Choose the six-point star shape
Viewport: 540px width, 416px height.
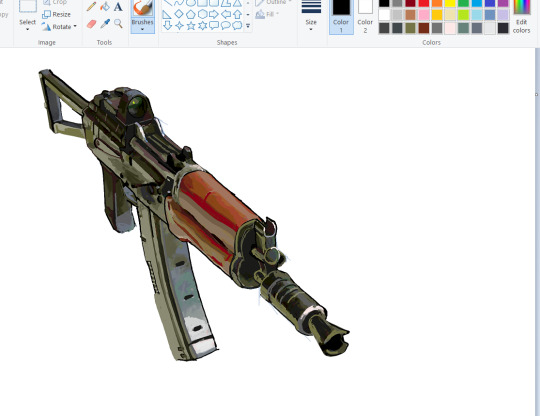202,25
